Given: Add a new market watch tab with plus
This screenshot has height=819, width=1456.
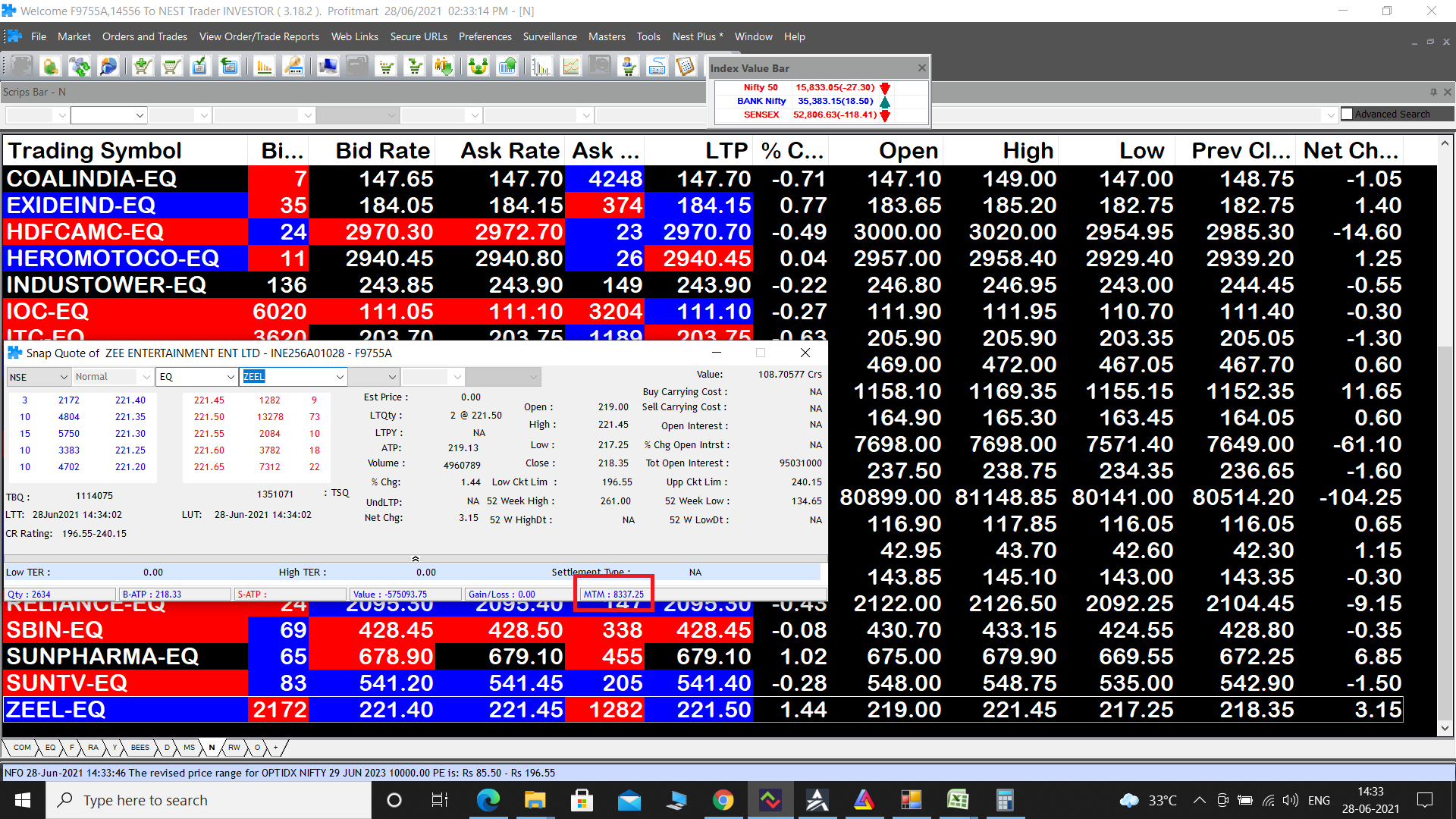Looking at the screenshot, I should pos(275,748).
